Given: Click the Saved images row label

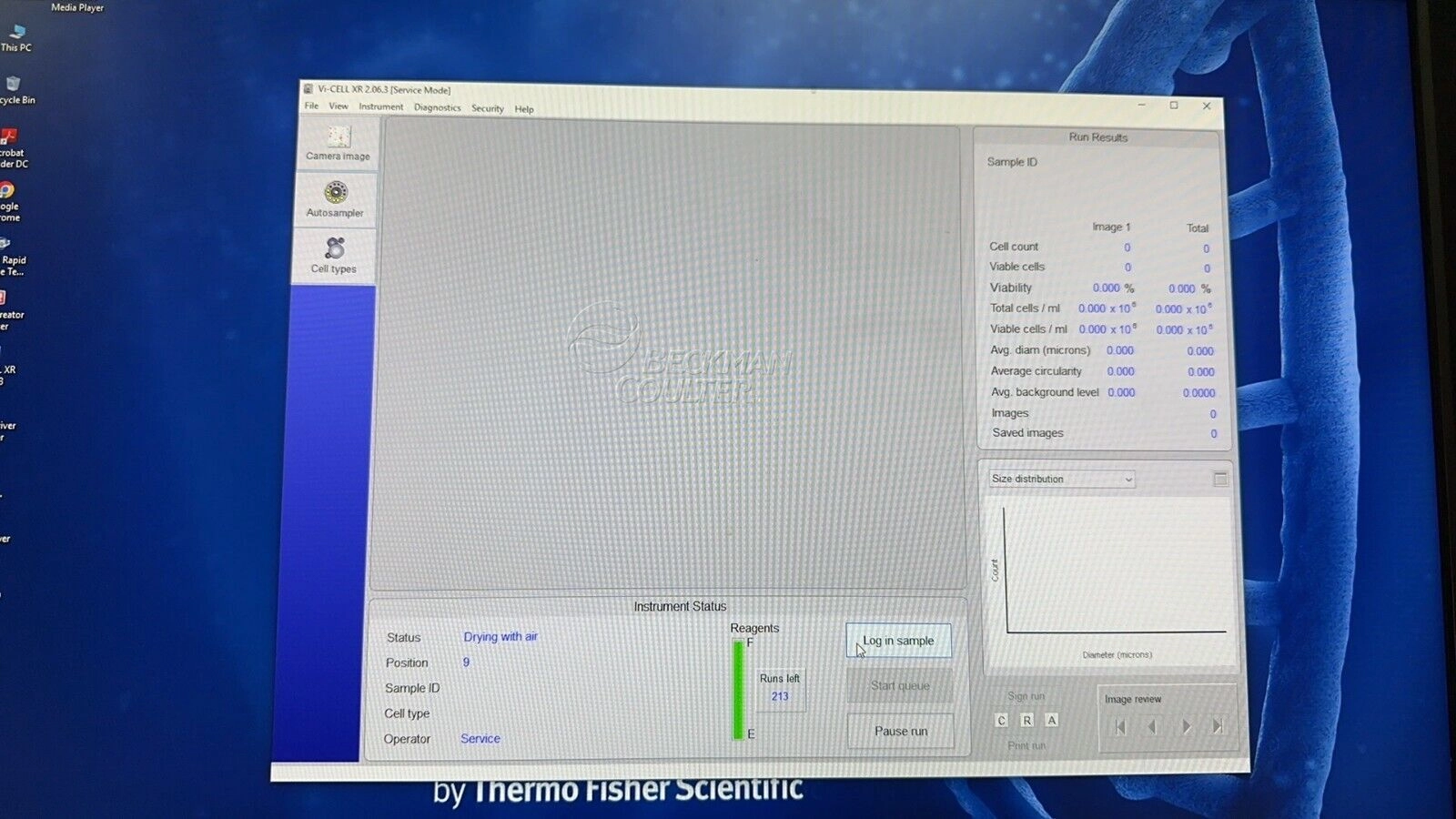Looking at the screenshot, I should pyautogui.click(x=1027, y=433).
